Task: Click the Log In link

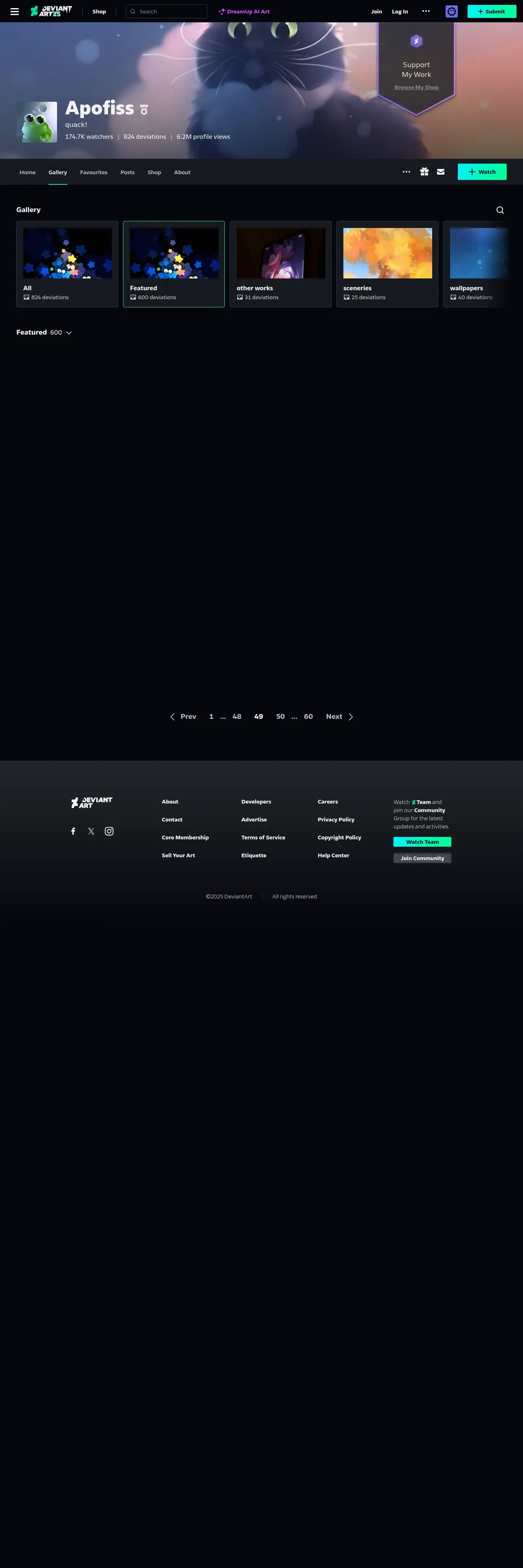Action: point(400,11)
